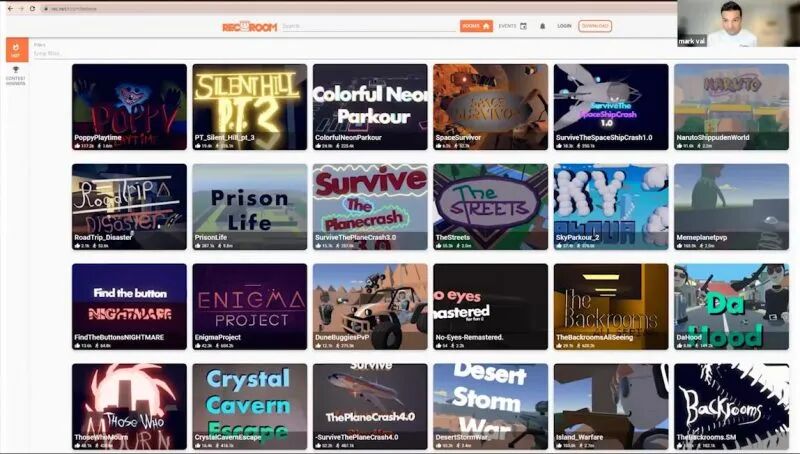Open the DesertStormWar room
Screen dimensions: 800x454
point(490,407)
